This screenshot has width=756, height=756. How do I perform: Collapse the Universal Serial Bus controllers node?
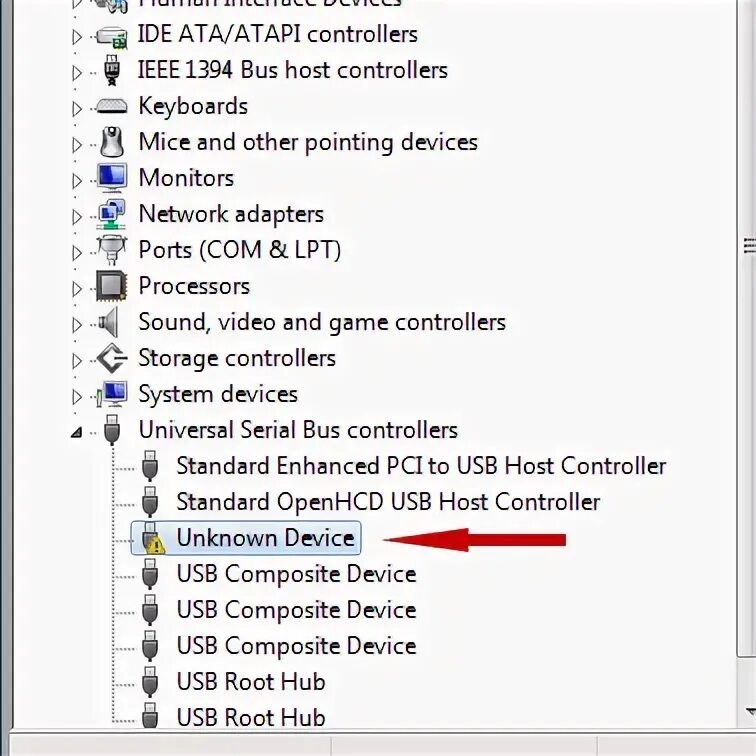click(x=77, y=432)
